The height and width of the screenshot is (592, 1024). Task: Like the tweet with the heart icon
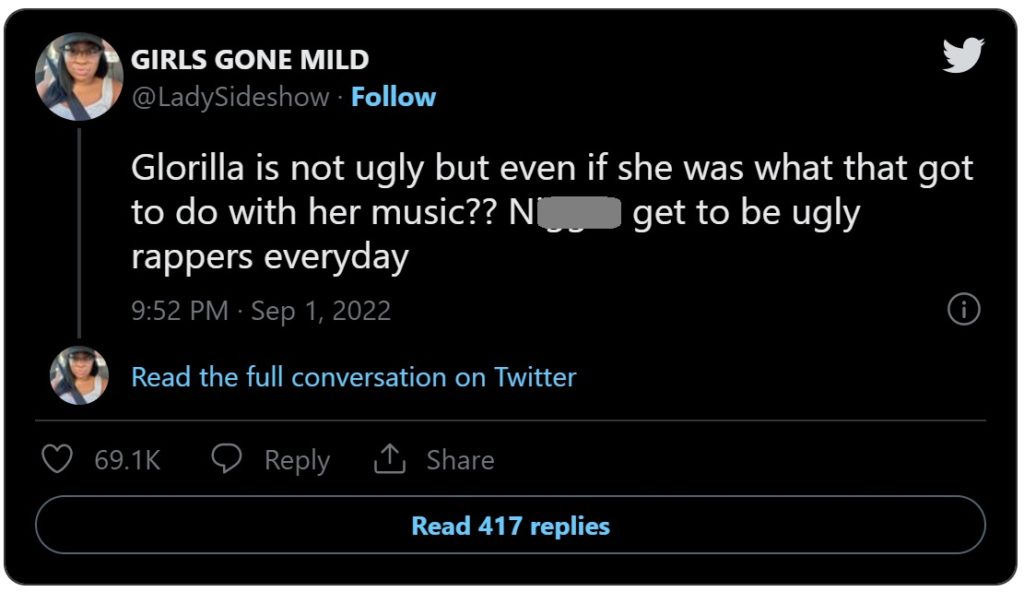tap(58, 460)
